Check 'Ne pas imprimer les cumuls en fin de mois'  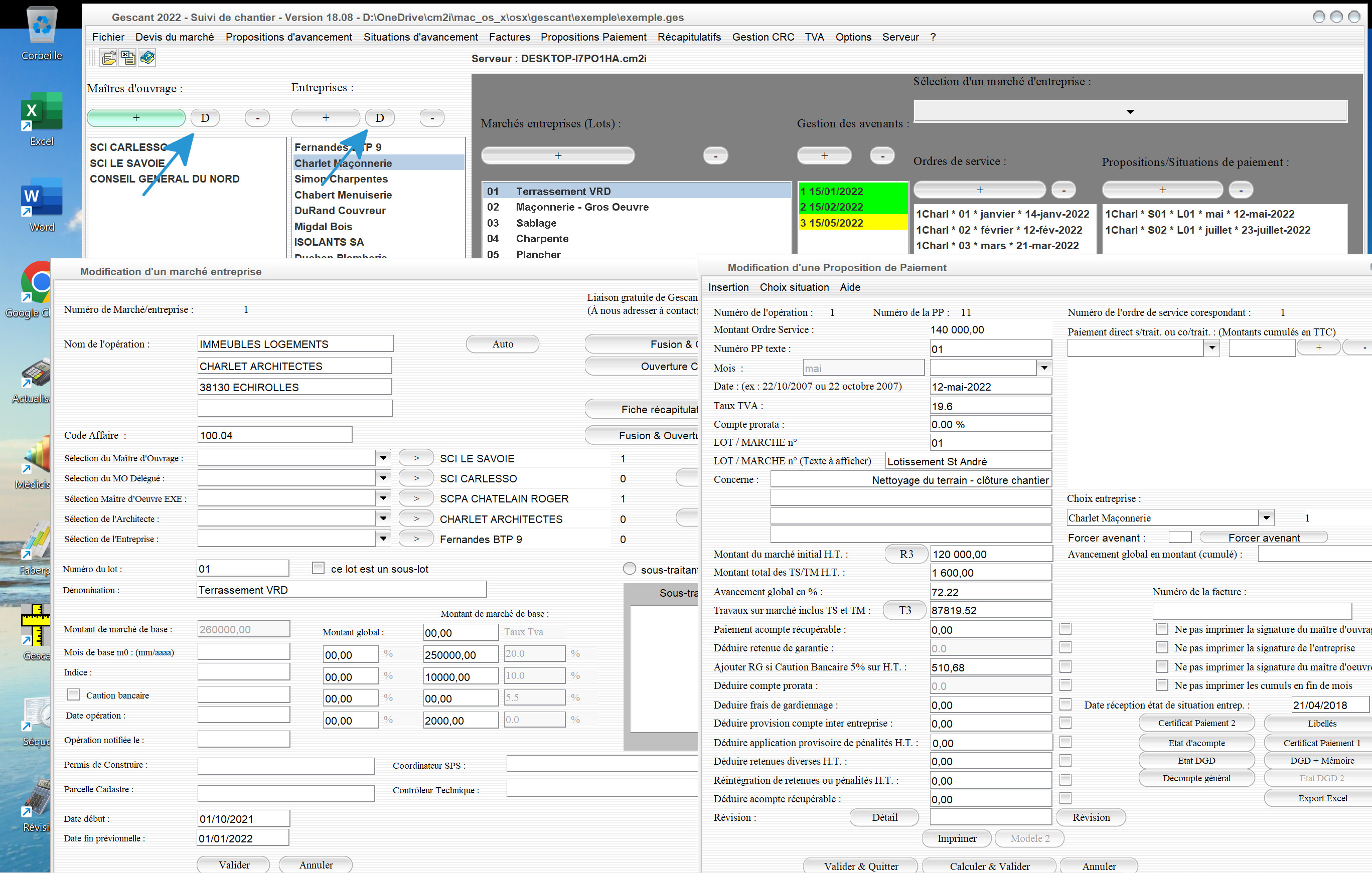click(1162, 685)
